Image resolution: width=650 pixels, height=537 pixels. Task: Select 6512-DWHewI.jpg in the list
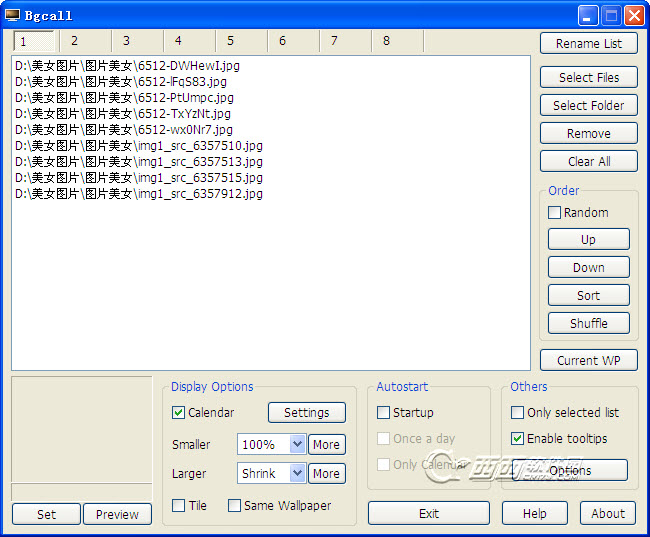point(128,66)
